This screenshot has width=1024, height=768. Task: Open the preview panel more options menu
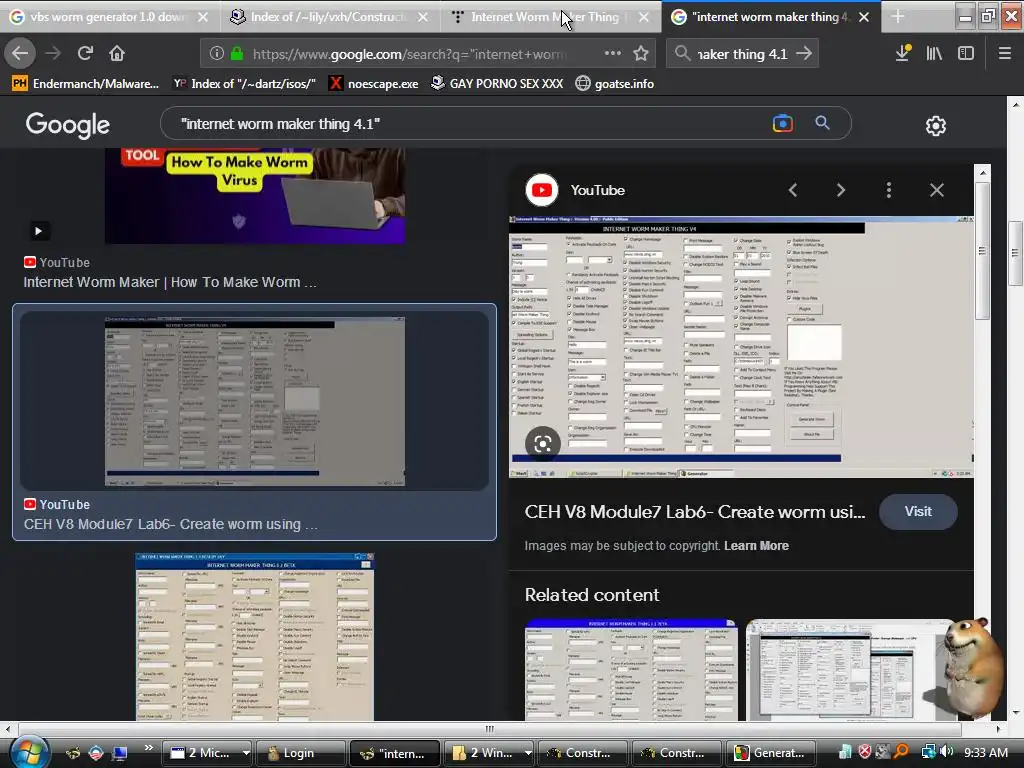[x=888, y=190]
